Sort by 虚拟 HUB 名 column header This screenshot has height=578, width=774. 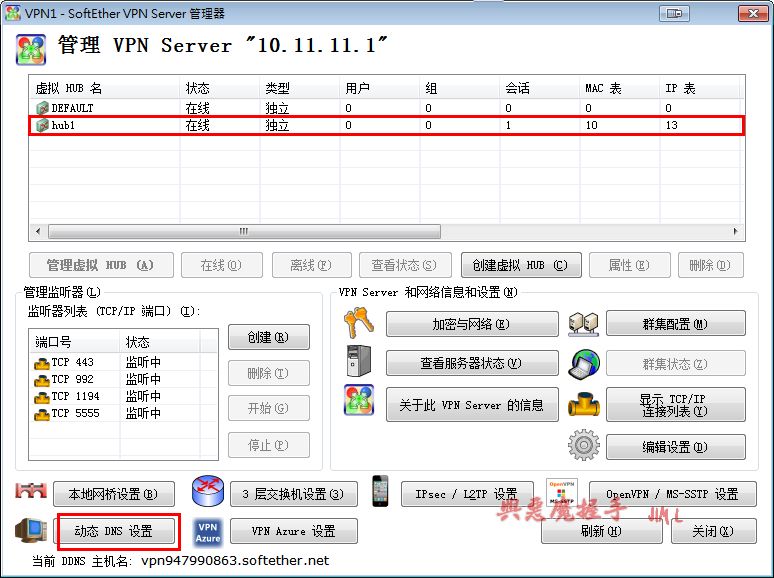point(105,88)
